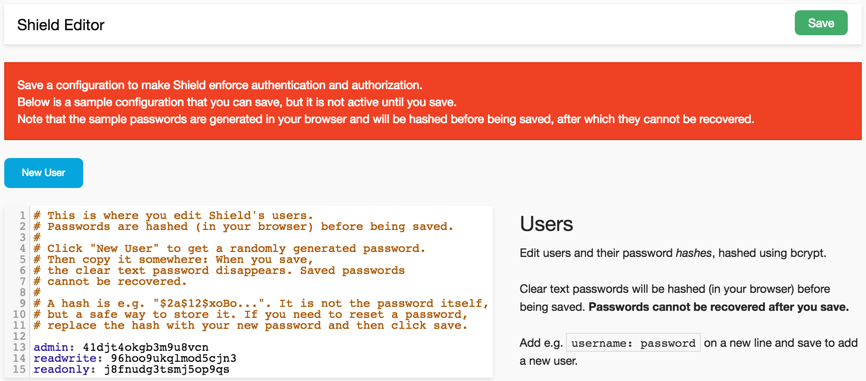Click empty line 12 in editor
Image resolution: width=866 pixels, height=381 pixels.
pos(260,336)
